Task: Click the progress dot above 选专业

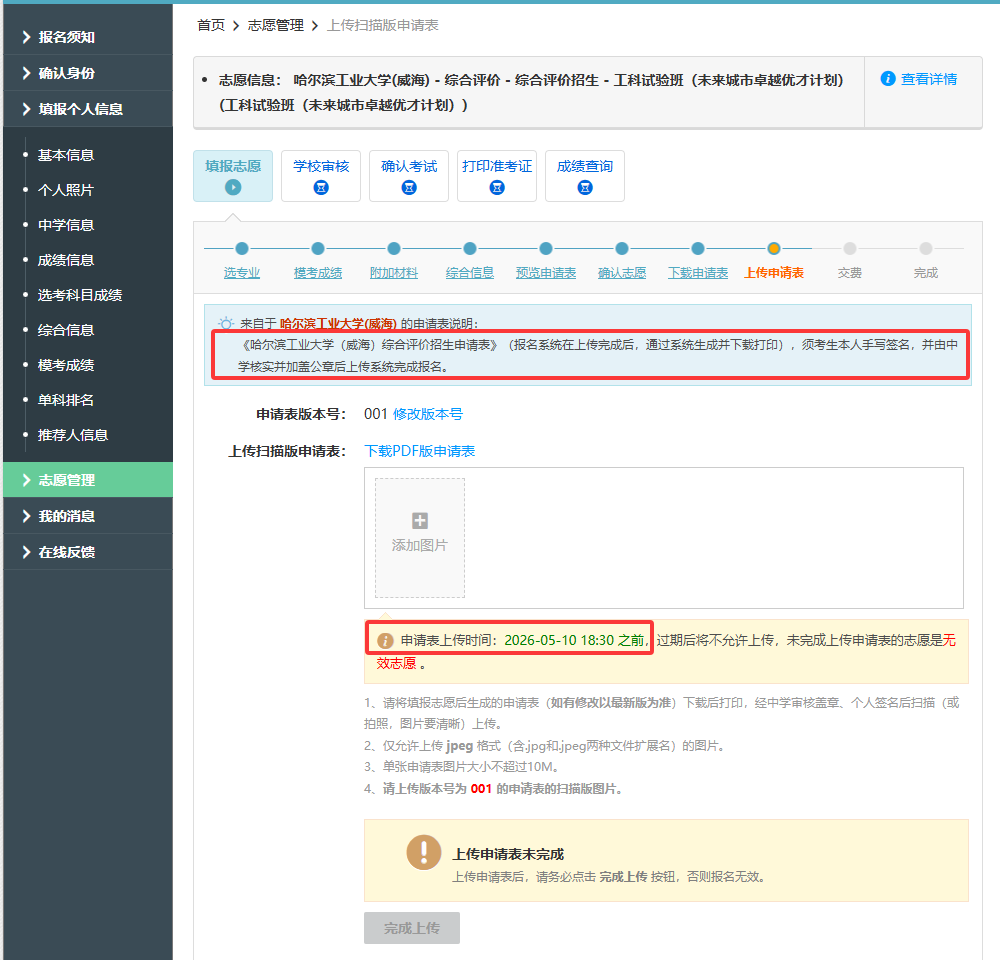Action: 242,249
